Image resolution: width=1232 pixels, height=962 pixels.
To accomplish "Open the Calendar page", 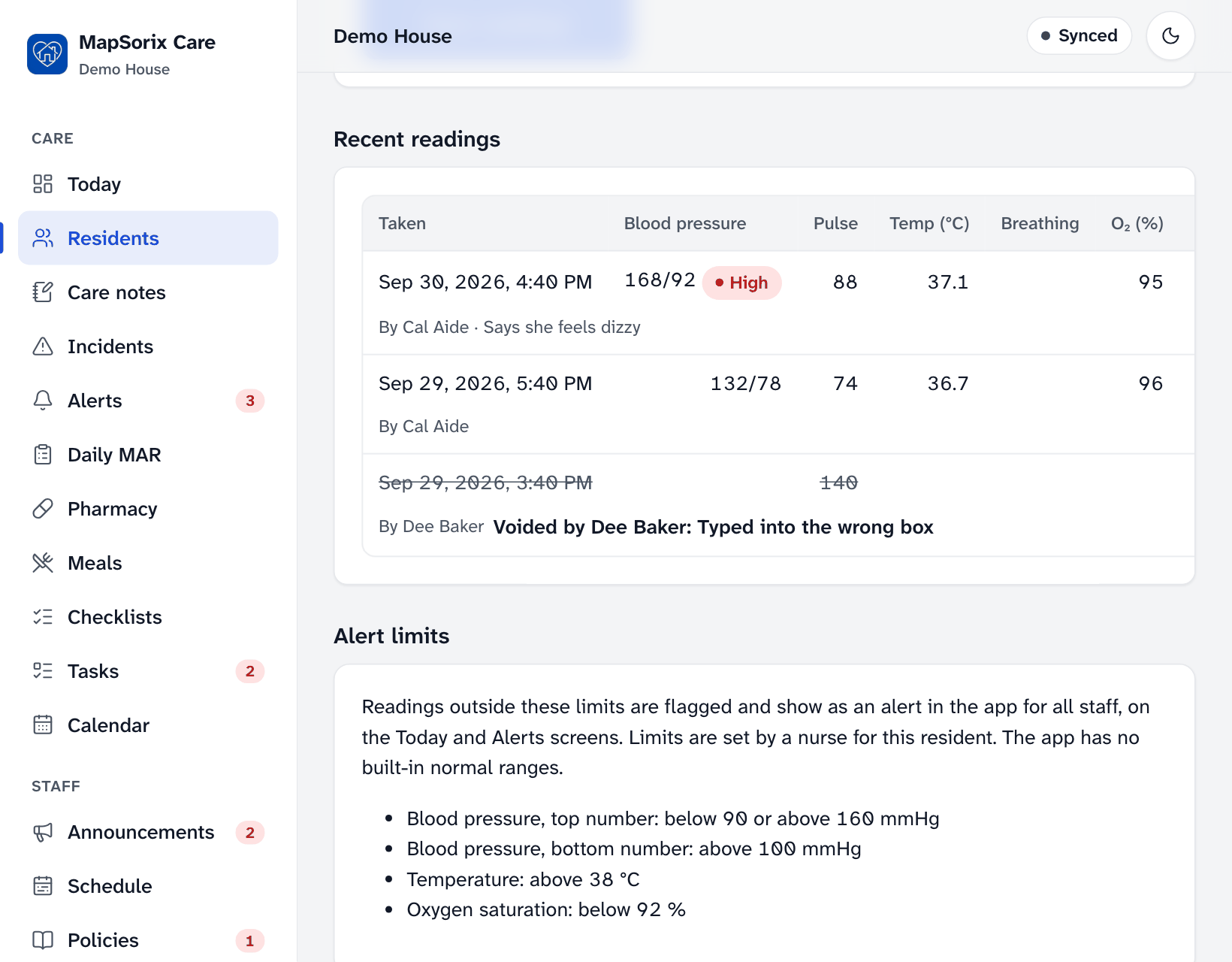I will pos(148,725).
